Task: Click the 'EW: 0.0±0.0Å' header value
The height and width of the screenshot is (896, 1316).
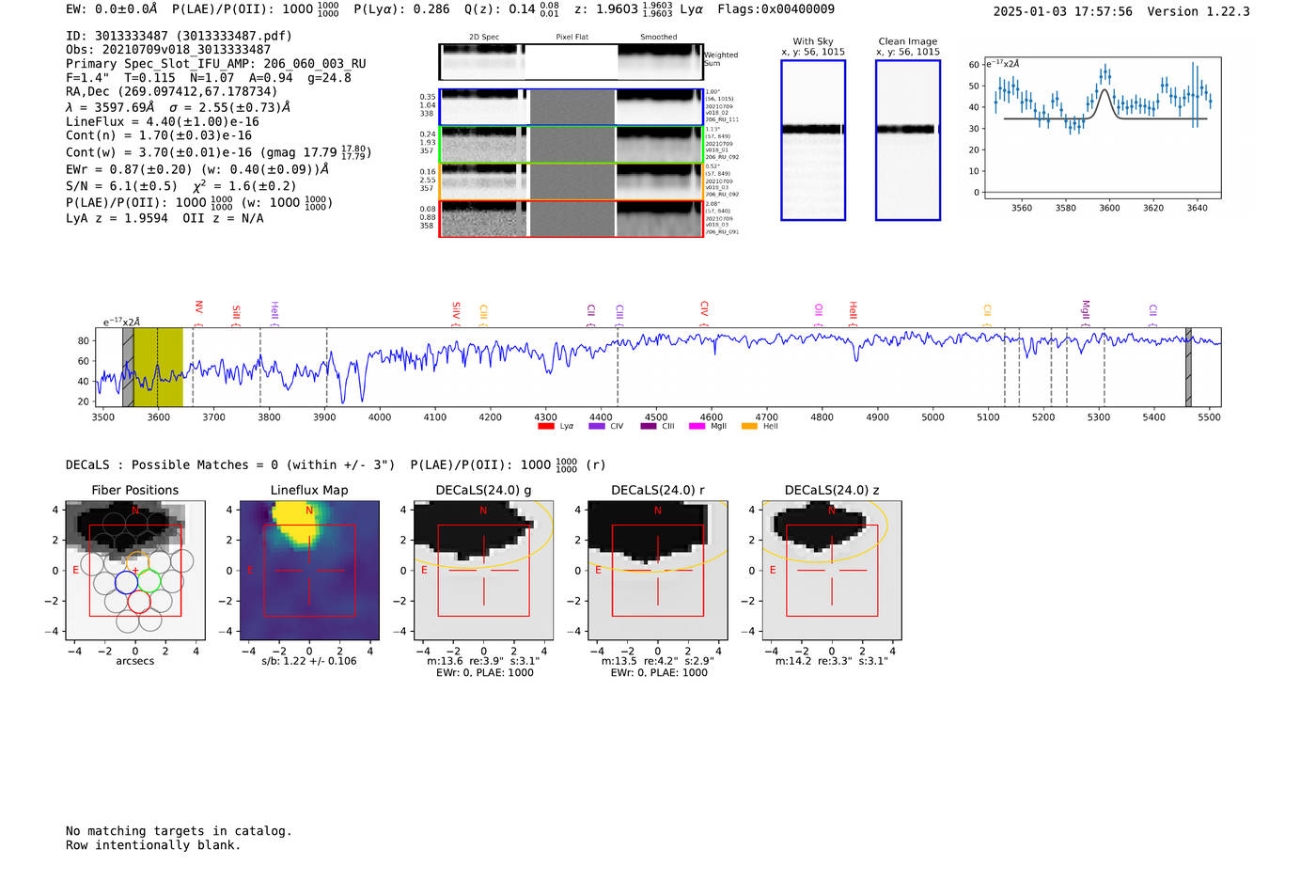Action: (x=112, y=9)
